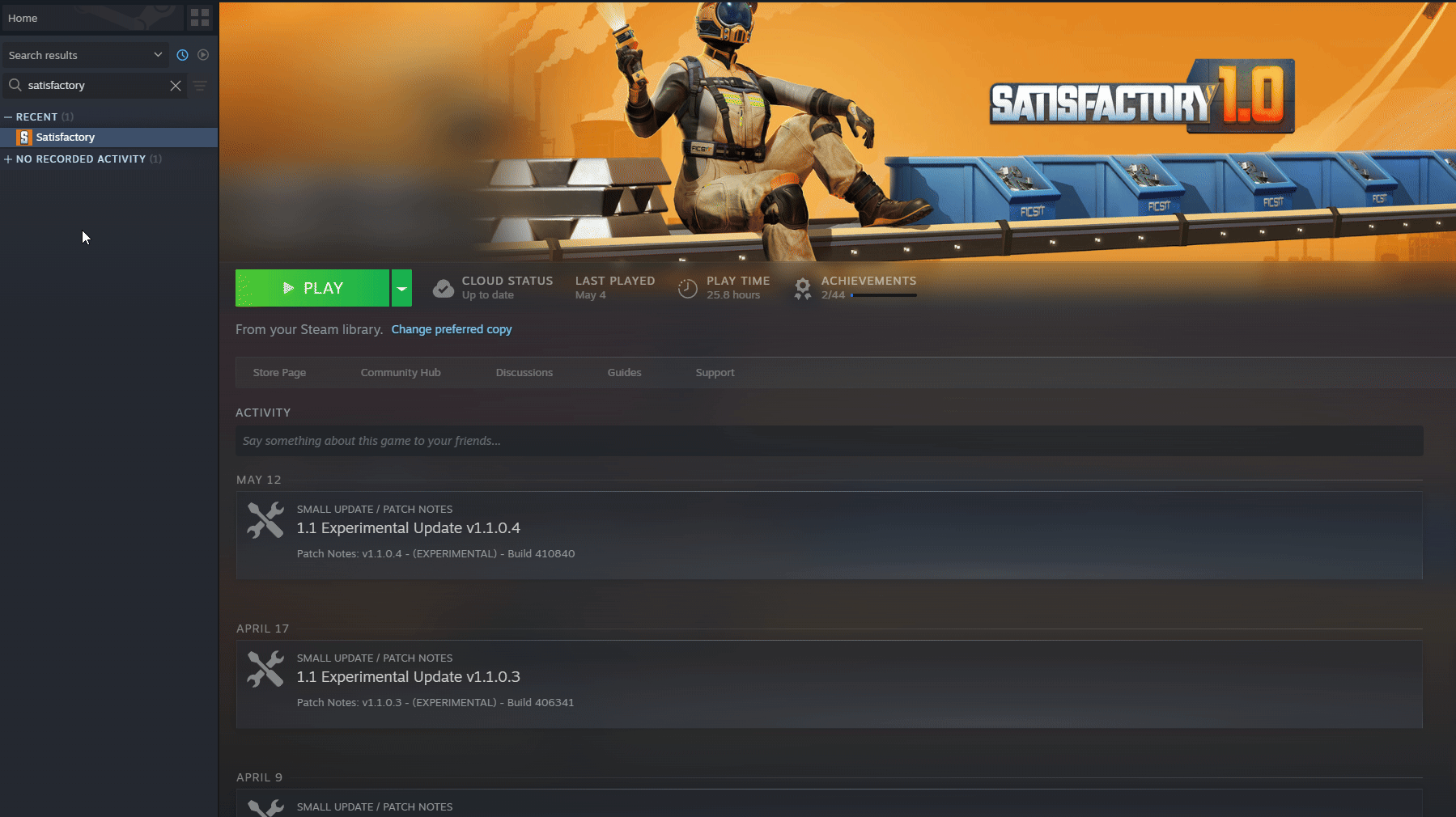This screenshot has height=817, width=1456.
Task: Collapse the RECENT category
Action: [x=8, y=117]
